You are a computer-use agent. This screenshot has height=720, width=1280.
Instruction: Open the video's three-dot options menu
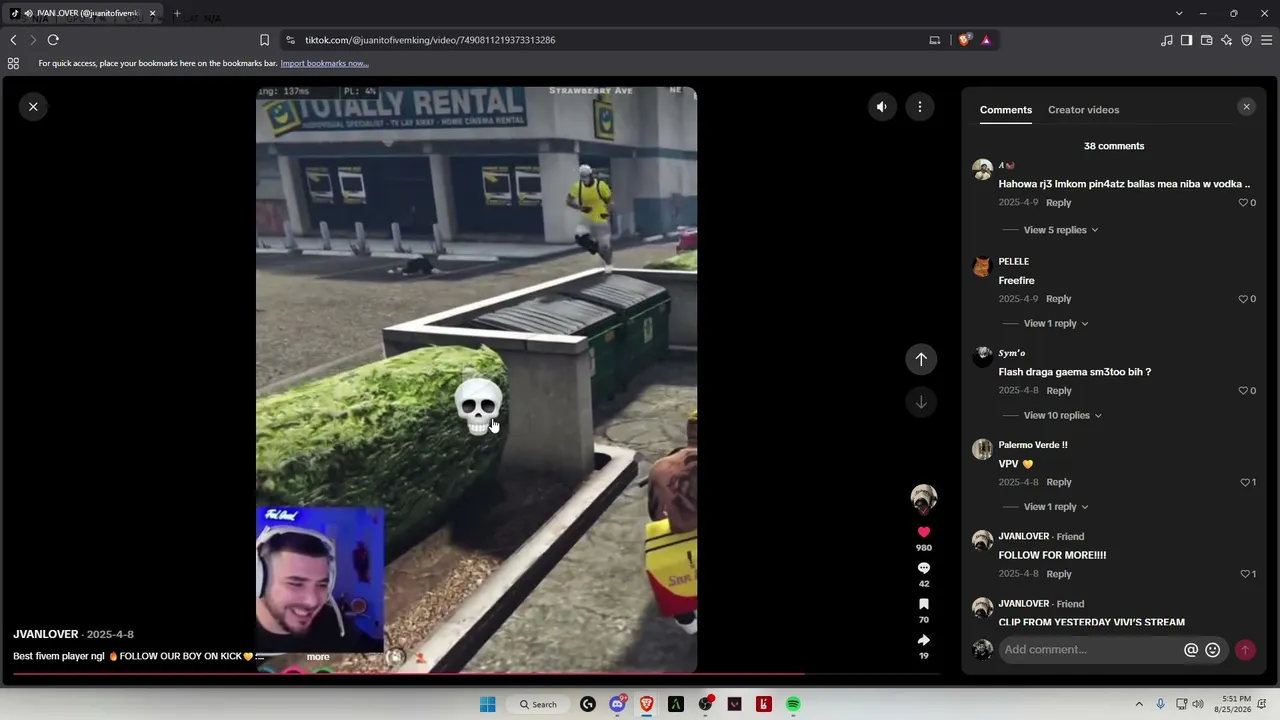[920, 107]
